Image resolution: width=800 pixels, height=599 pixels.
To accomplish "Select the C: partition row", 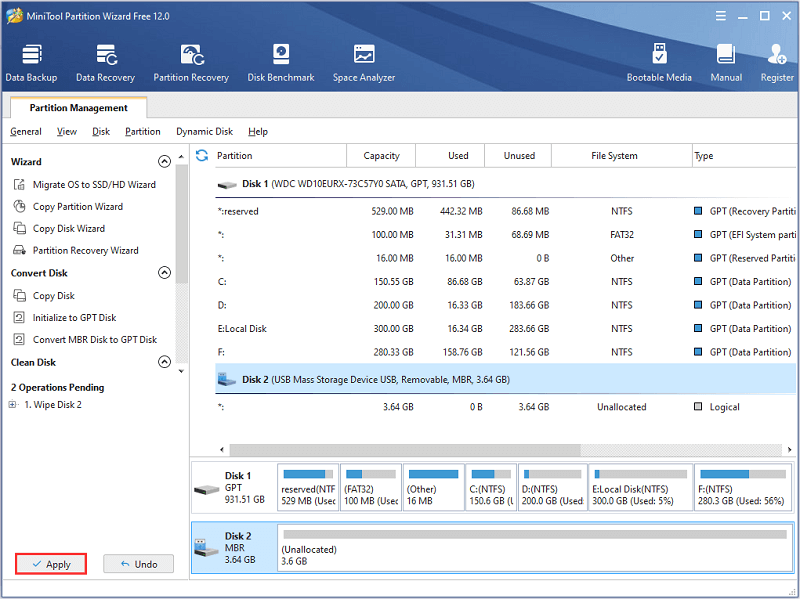I will coord(505,282).
